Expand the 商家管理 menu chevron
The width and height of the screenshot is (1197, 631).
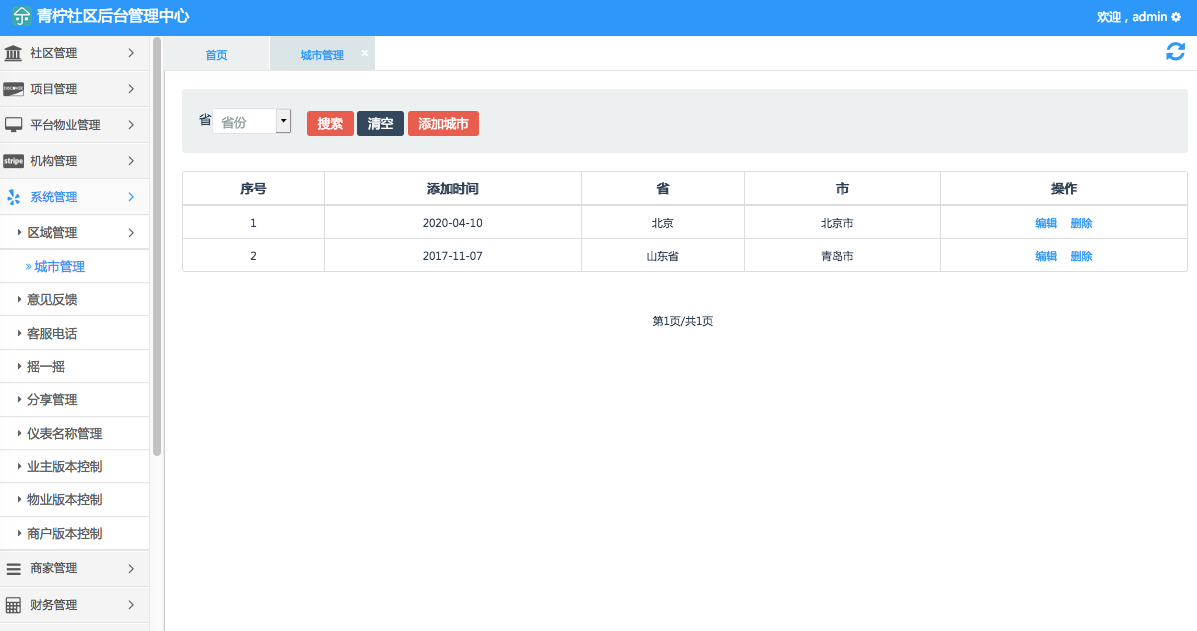pyautogui.click(x=131, y=568)
